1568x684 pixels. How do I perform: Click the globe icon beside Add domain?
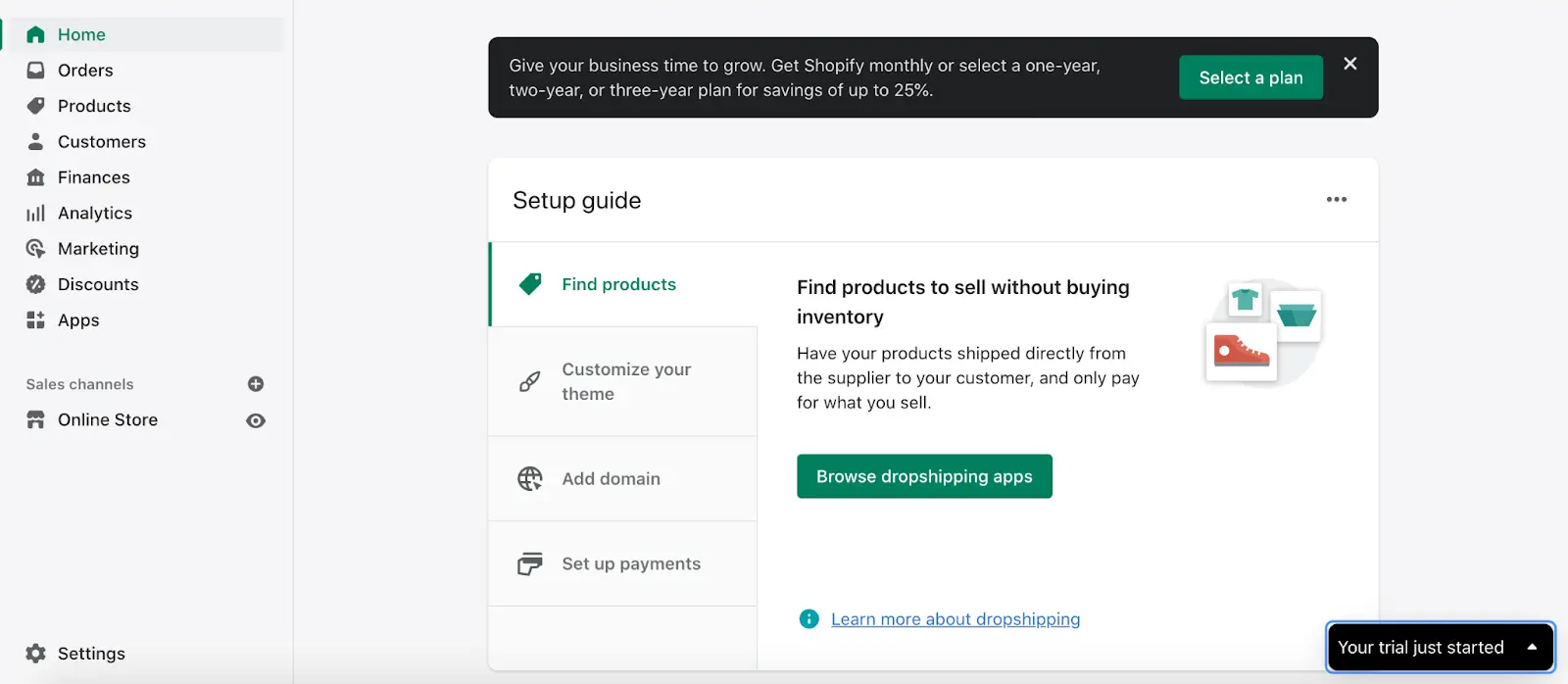[x=530, y=478]
